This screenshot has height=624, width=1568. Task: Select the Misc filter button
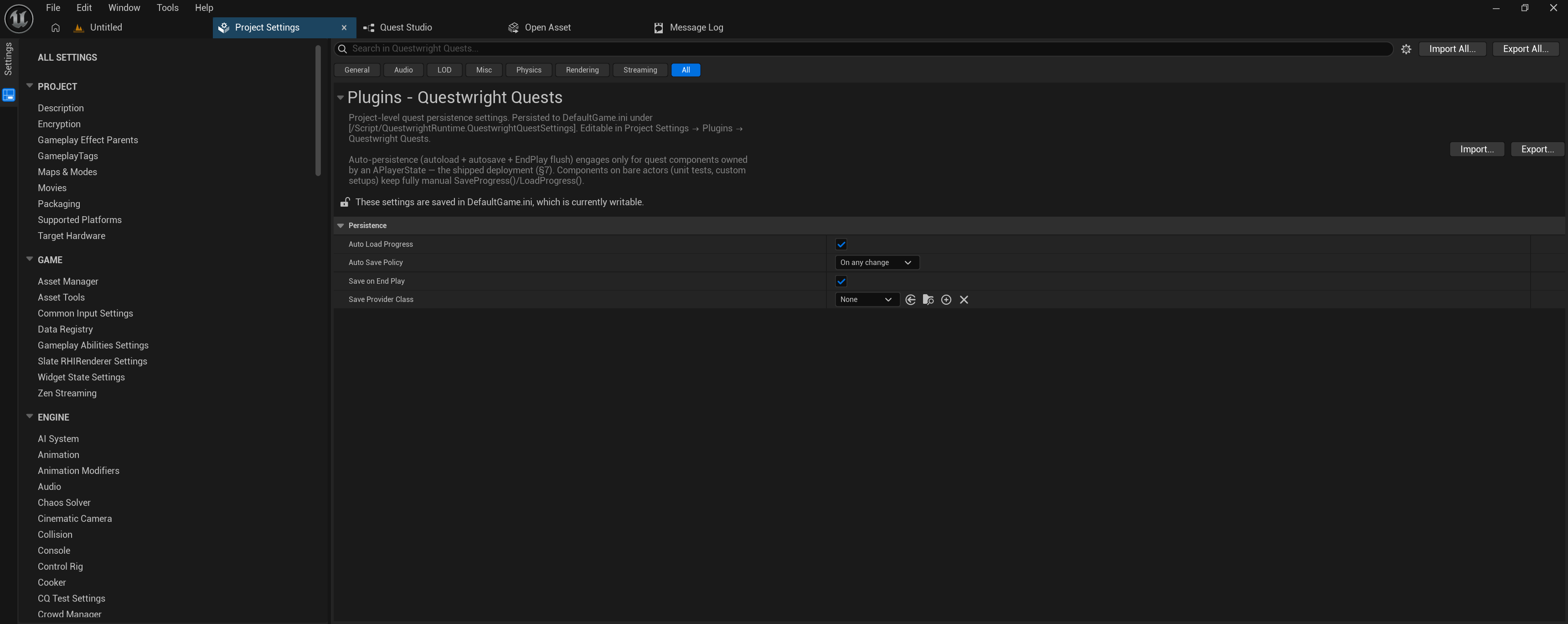point(484,70)
